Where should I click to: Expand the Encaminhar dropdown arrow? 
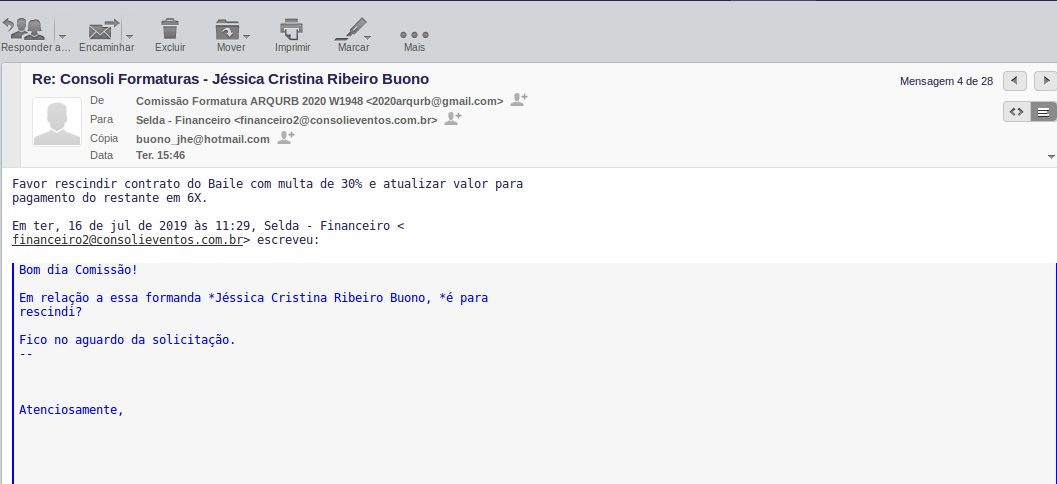pyautogui.click(x=129, y=36)
